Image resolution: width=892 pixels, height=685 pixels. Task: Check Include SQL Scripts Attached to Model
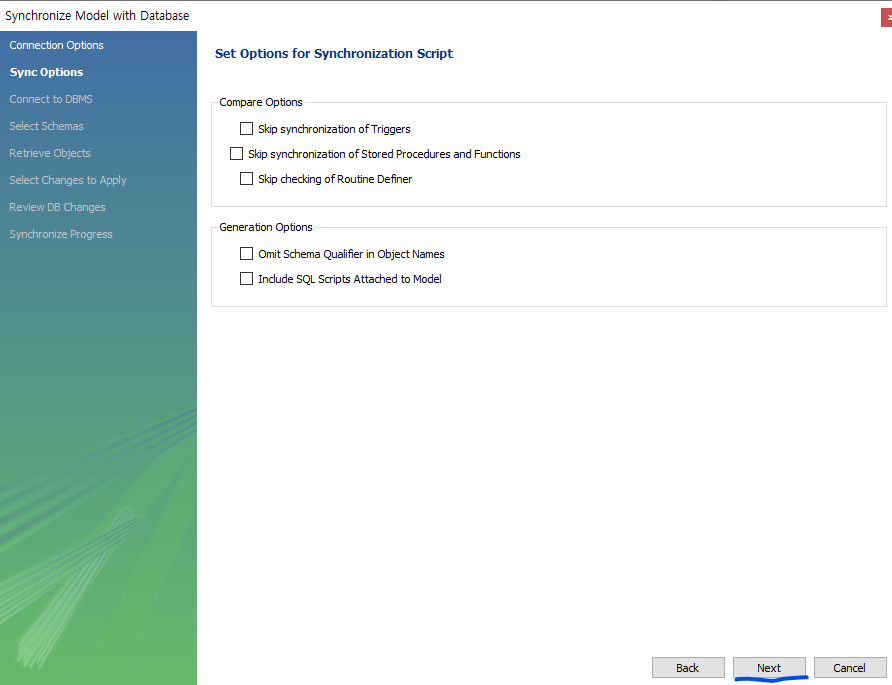tap(246, 279)
